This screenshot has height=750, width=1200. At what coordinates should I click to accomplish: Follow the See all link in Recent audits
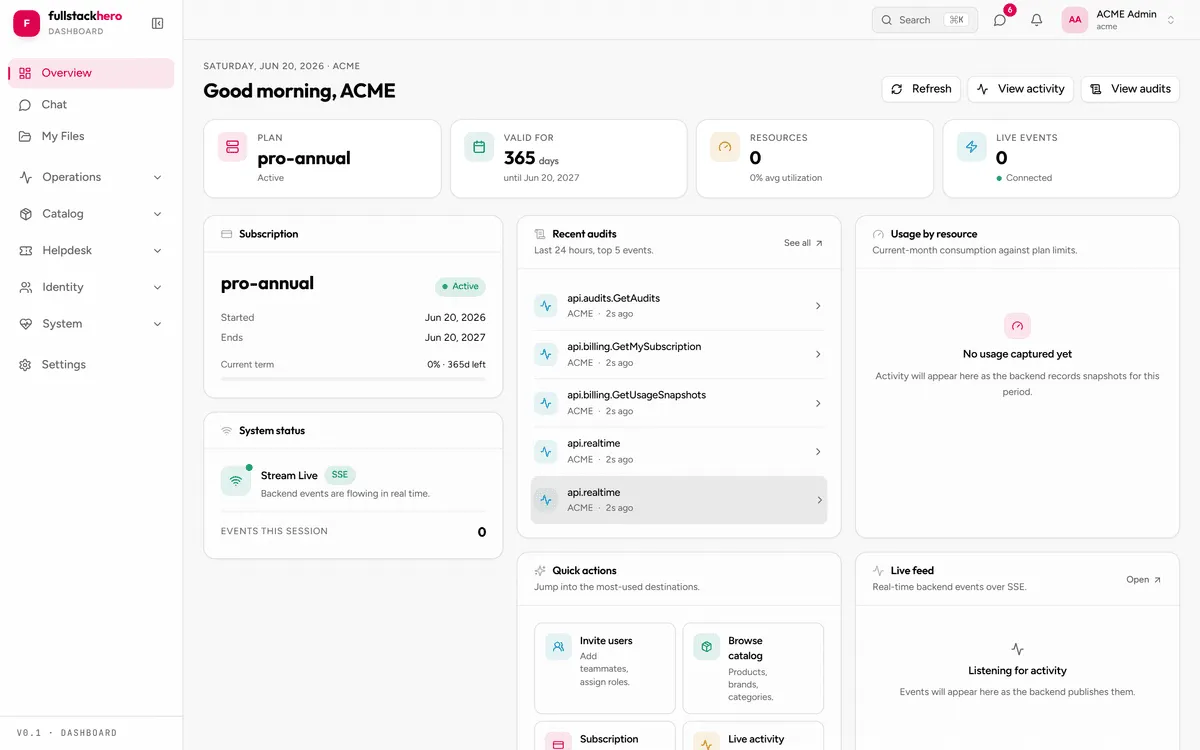click(x=804, y=243)
